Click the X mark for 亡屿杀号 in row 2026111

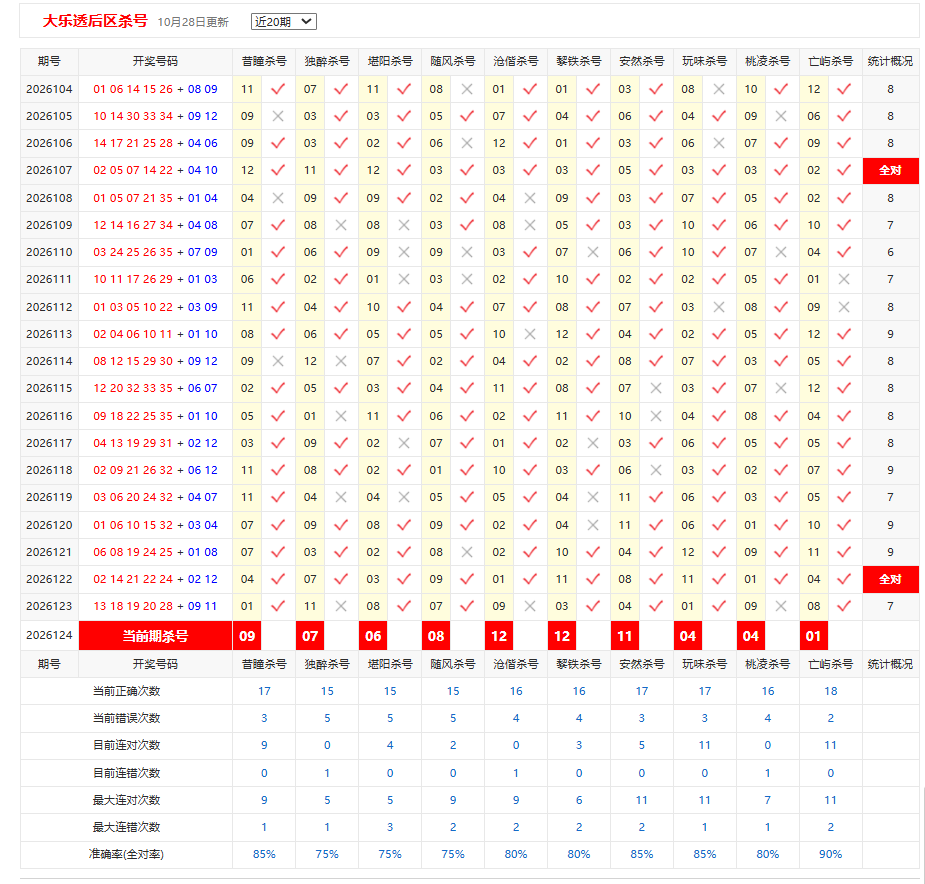coord(844,279)
